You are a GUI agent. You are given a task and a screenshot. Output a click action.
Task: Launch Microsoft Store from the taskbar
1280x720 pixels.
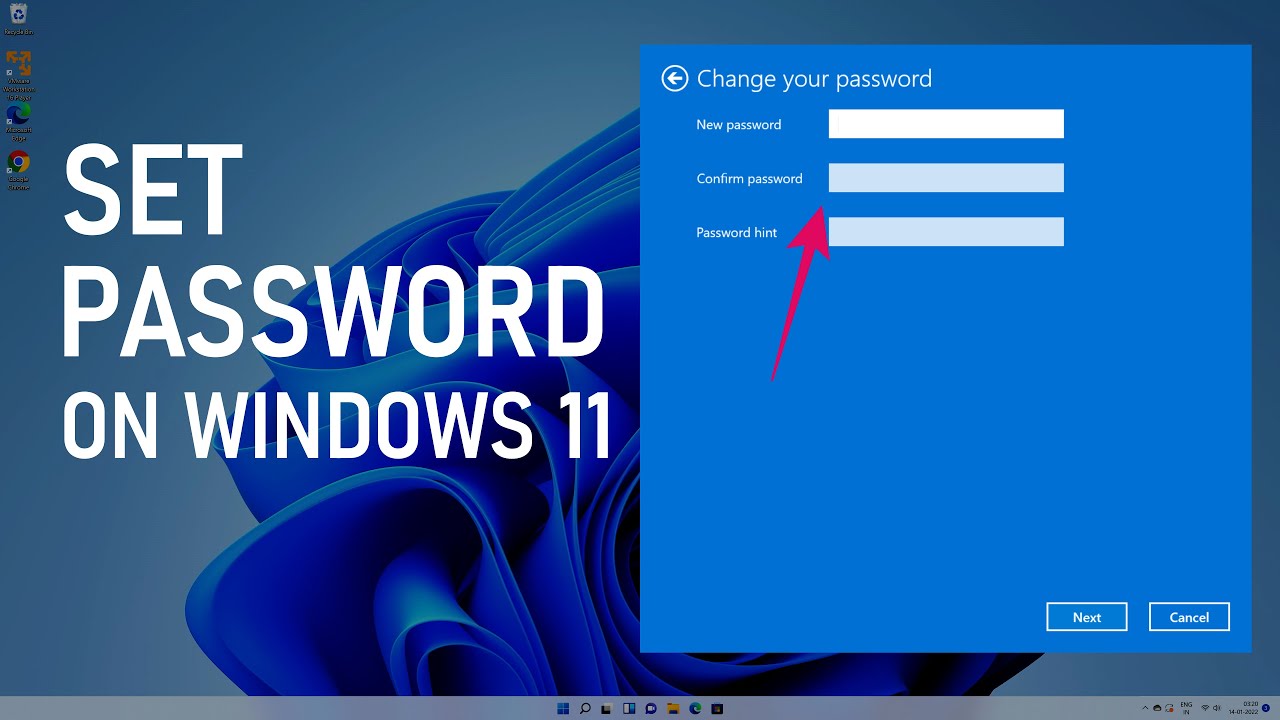pos(717,709)
